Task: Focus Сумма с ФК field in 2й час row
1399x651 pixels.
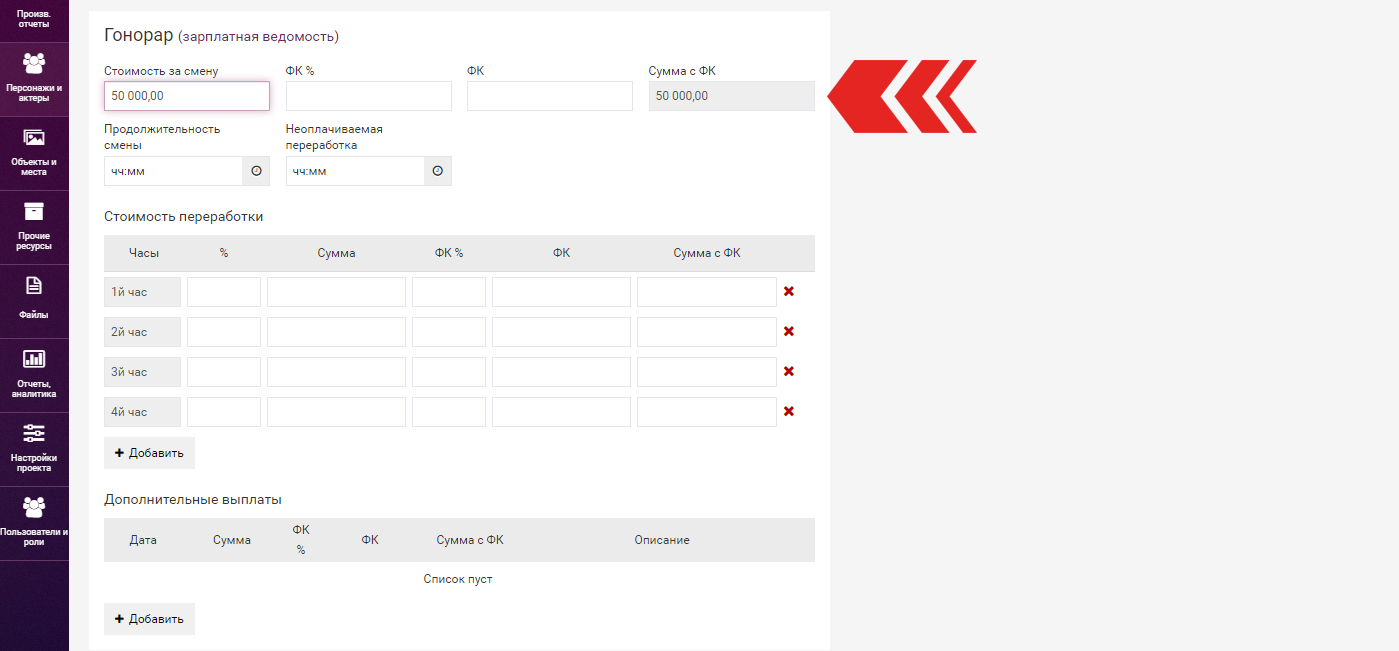Action: 707,332
